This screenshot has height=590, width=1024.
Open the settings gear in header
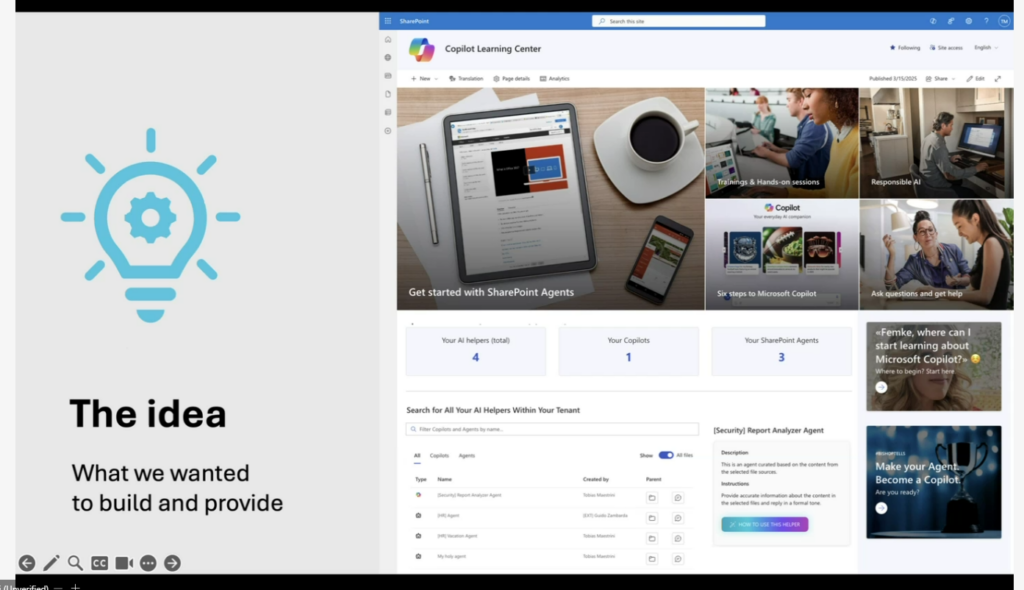(x=968, y=21)
